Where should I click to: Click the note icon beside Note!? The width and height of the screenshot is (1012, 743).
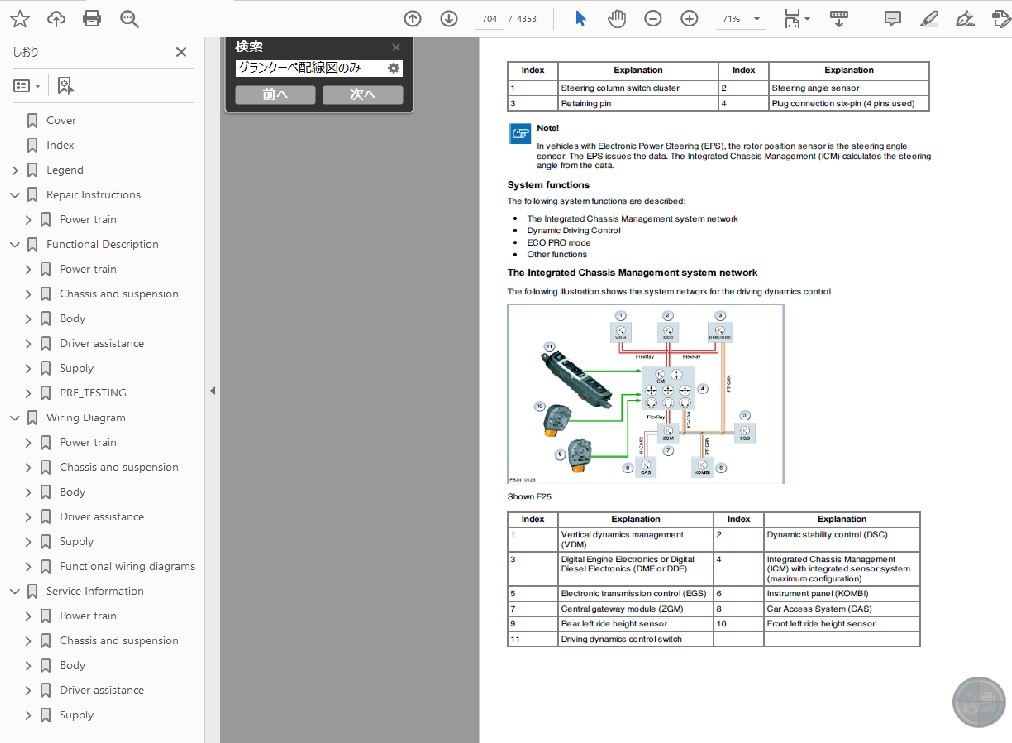(x=520, y=133)
